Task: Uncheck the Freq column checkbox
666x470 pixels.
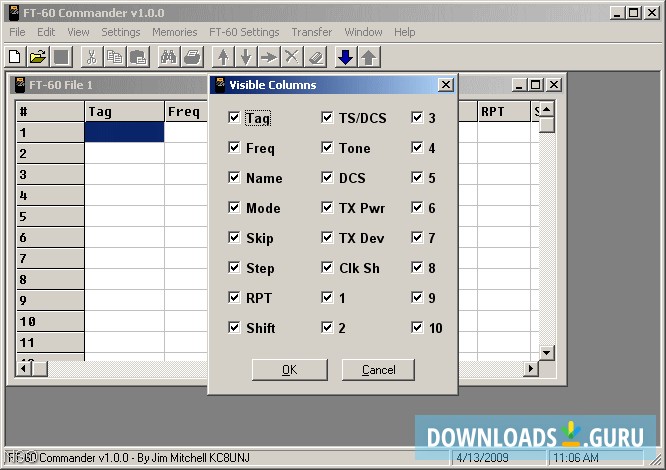Action: point(234,147)
